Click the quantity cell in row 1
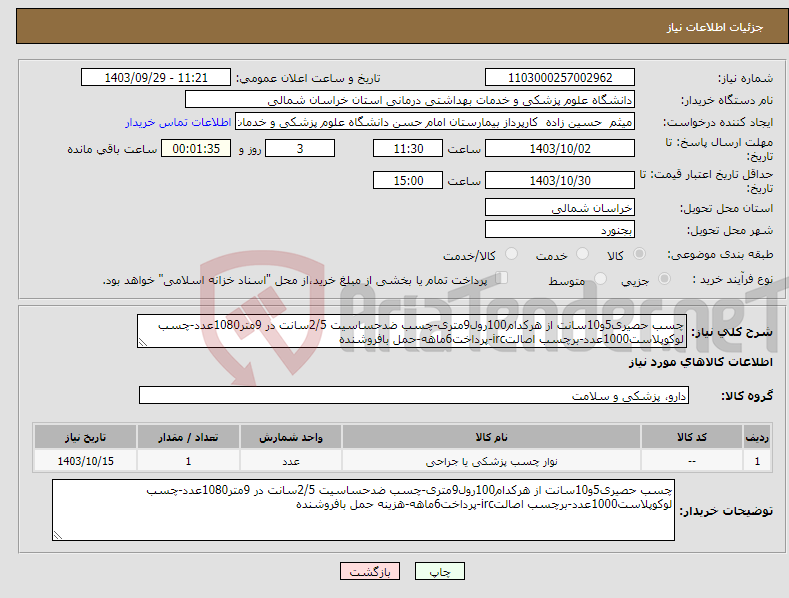Viewport: 789px width, 598px height. pyautogui.click(x=188, y=461)
